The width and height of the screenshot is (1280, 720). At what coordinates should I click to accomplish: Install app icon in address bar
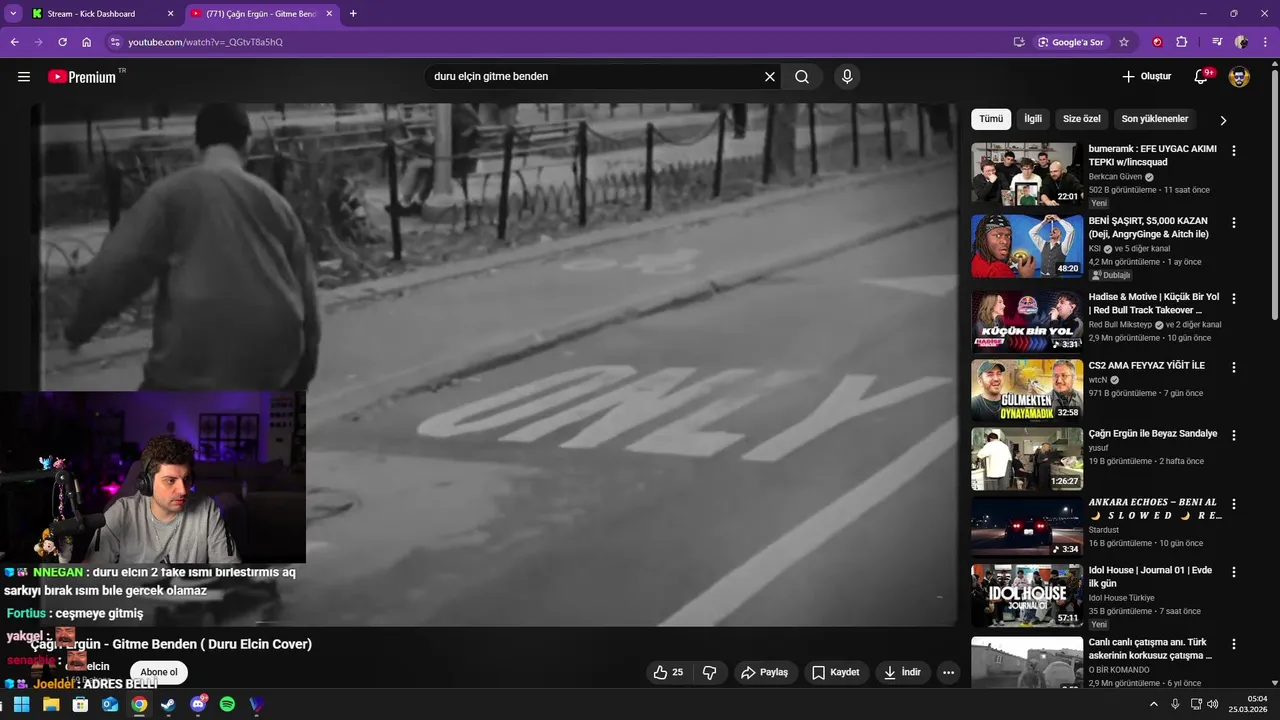tap(1019, 42)
